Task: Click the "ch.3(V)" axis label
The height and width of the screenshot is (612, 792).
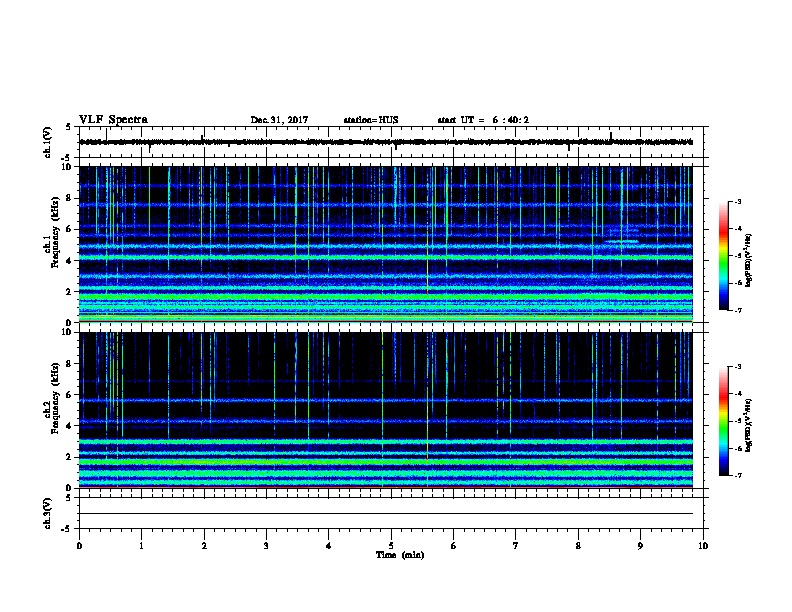Action: coord(47,513)
